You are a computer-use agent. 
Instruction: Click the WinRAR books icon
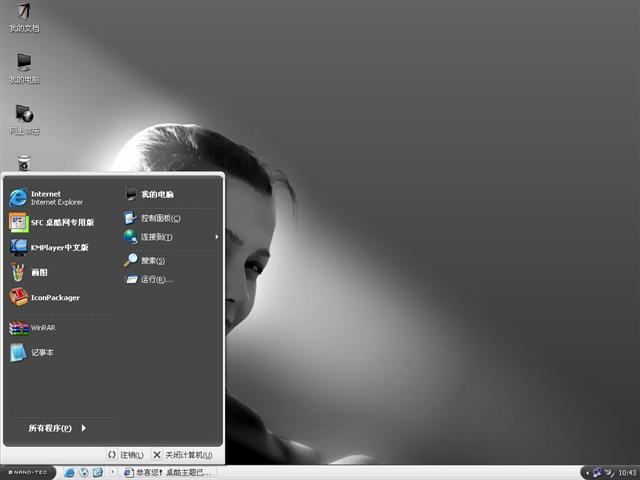[19, 328]
